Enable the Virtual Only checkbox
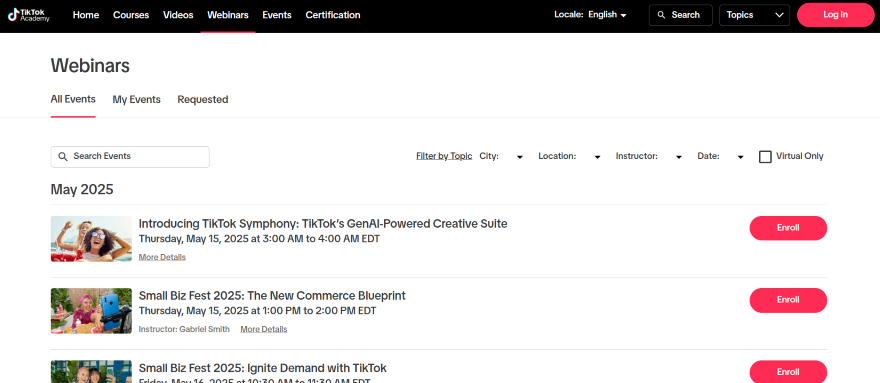 pos(765,157)
